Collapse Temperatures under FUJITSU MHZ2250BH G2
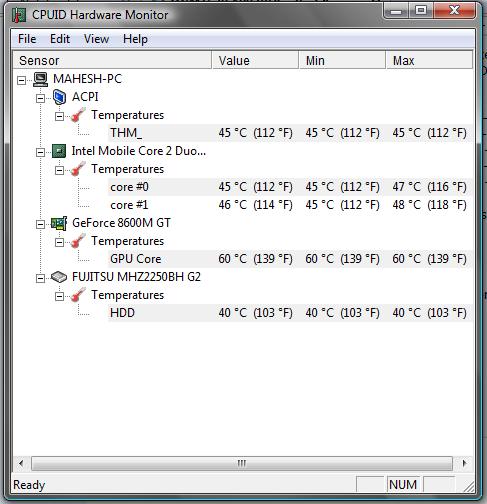The width and height of the screenshot is (487, 504). (x=59, y=296)
